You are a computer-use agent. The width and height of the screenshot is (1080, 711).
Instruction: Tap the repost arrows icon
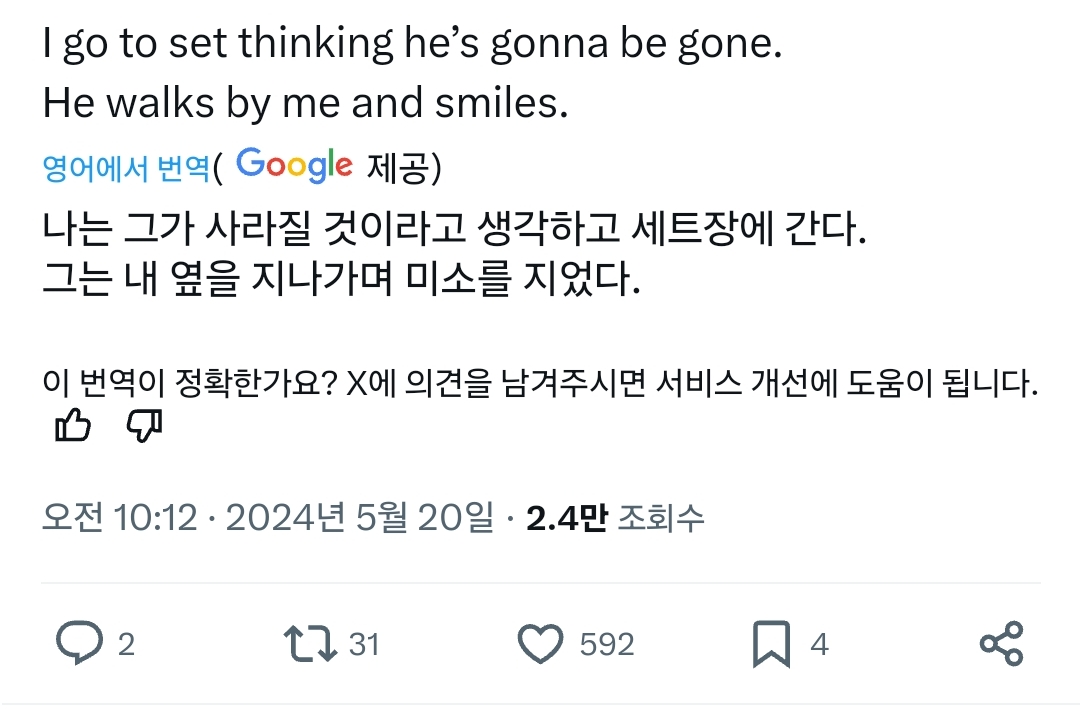(x=310, y=644)
